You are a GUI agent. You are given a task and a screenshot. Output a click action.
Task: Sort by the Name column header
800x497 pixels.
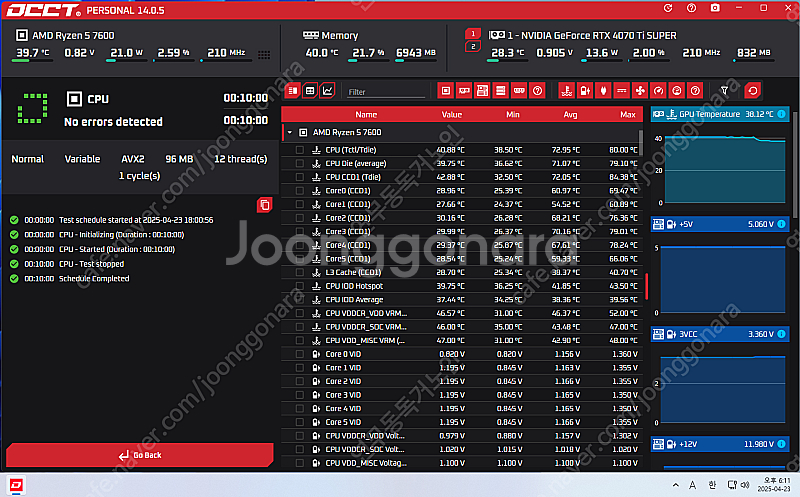366,115
